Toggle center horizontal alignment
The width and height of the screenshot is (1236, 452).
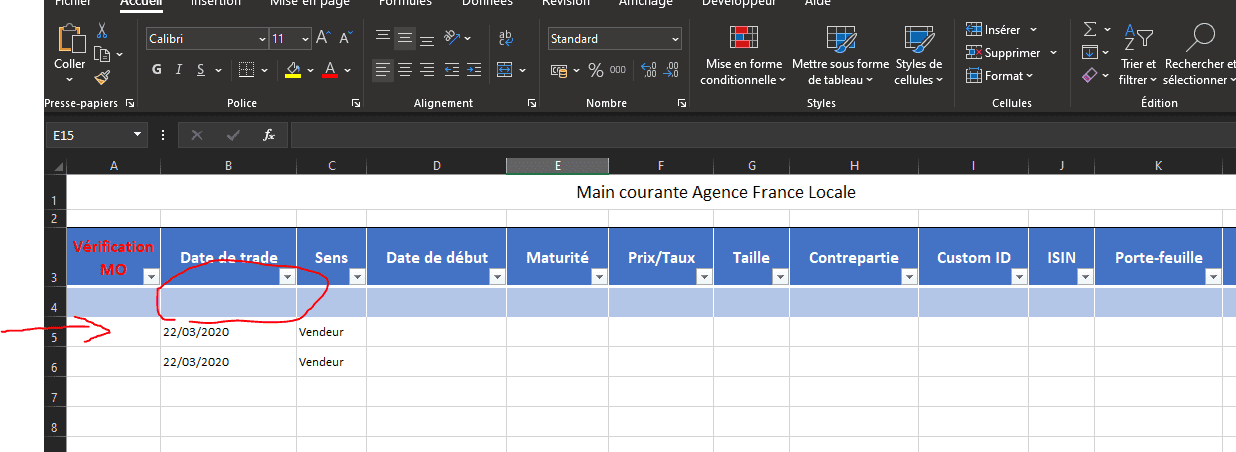(405, 70)
